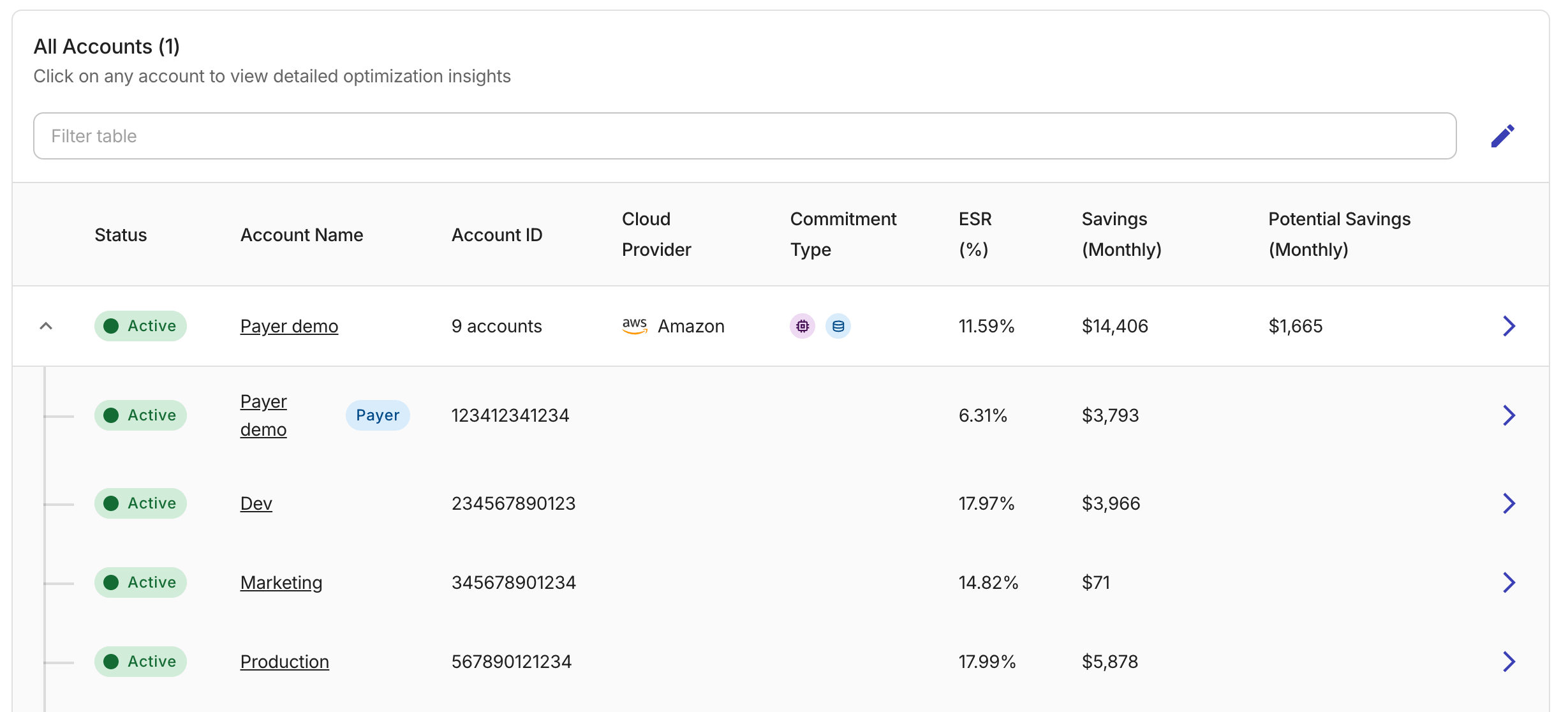Image resolution: width=1568 pixels, height=712 pixels.
Task: Focus the Filter table input
Action: tap(744, 136)
